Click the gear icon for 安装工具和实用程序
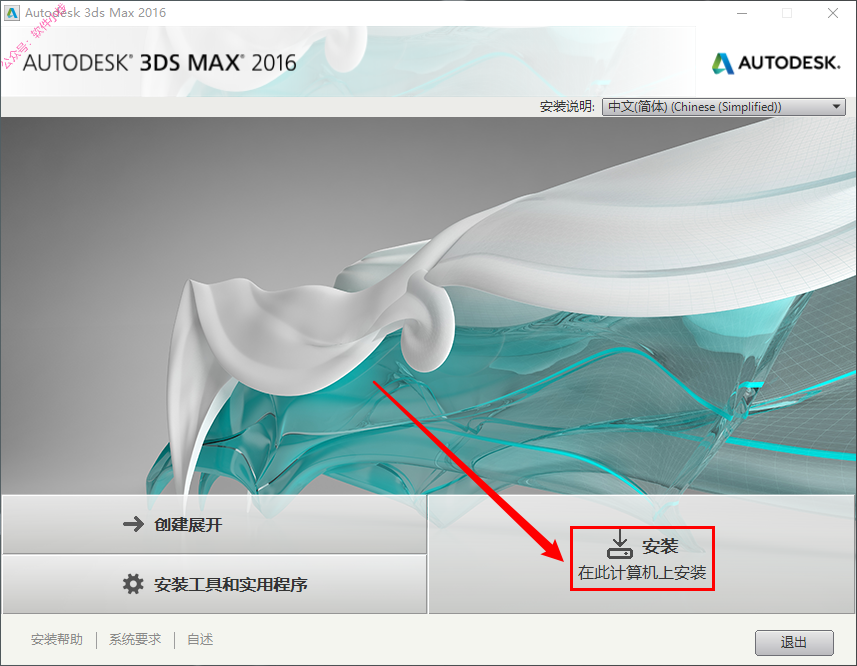Viewport: 857px width, 666px height. tap(133, 584)
